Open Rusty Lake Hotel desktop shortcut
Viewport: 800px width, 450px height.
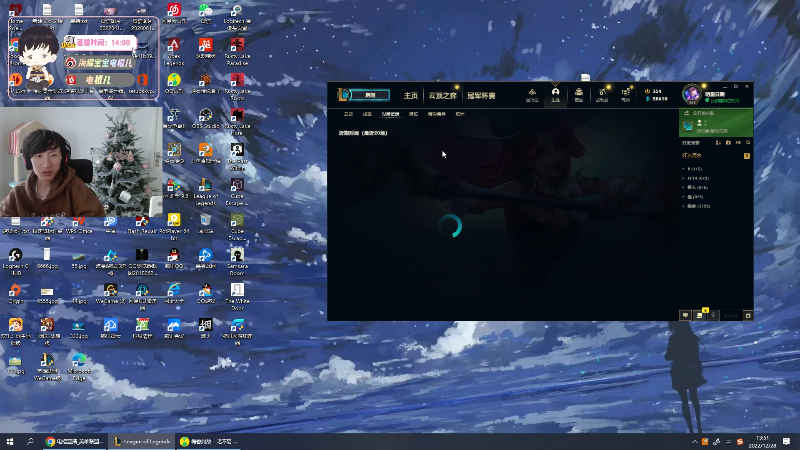pos(237,122)
